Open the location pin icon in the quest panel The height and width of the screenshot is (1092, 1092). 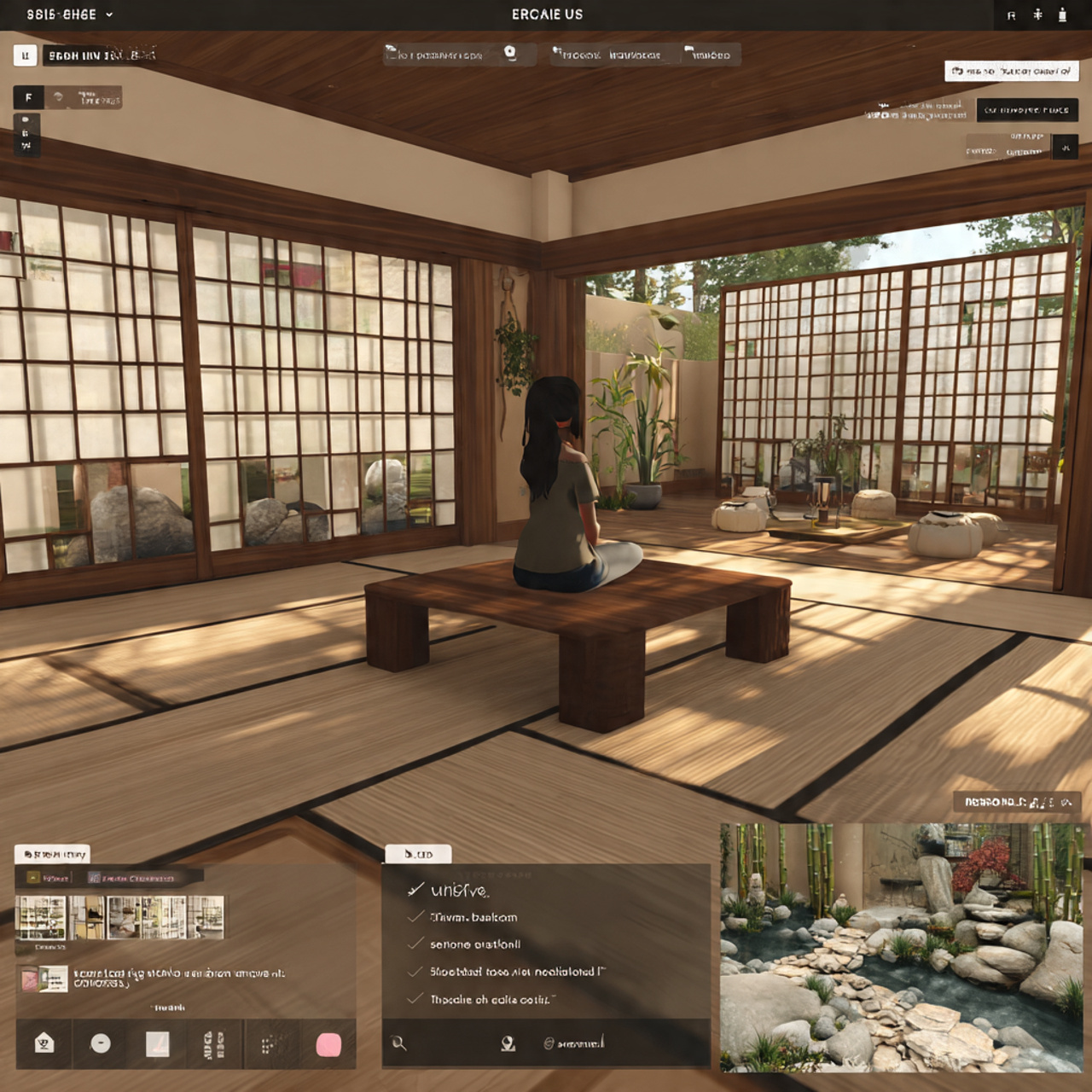pyautogui.click(x=508, y=1044)
